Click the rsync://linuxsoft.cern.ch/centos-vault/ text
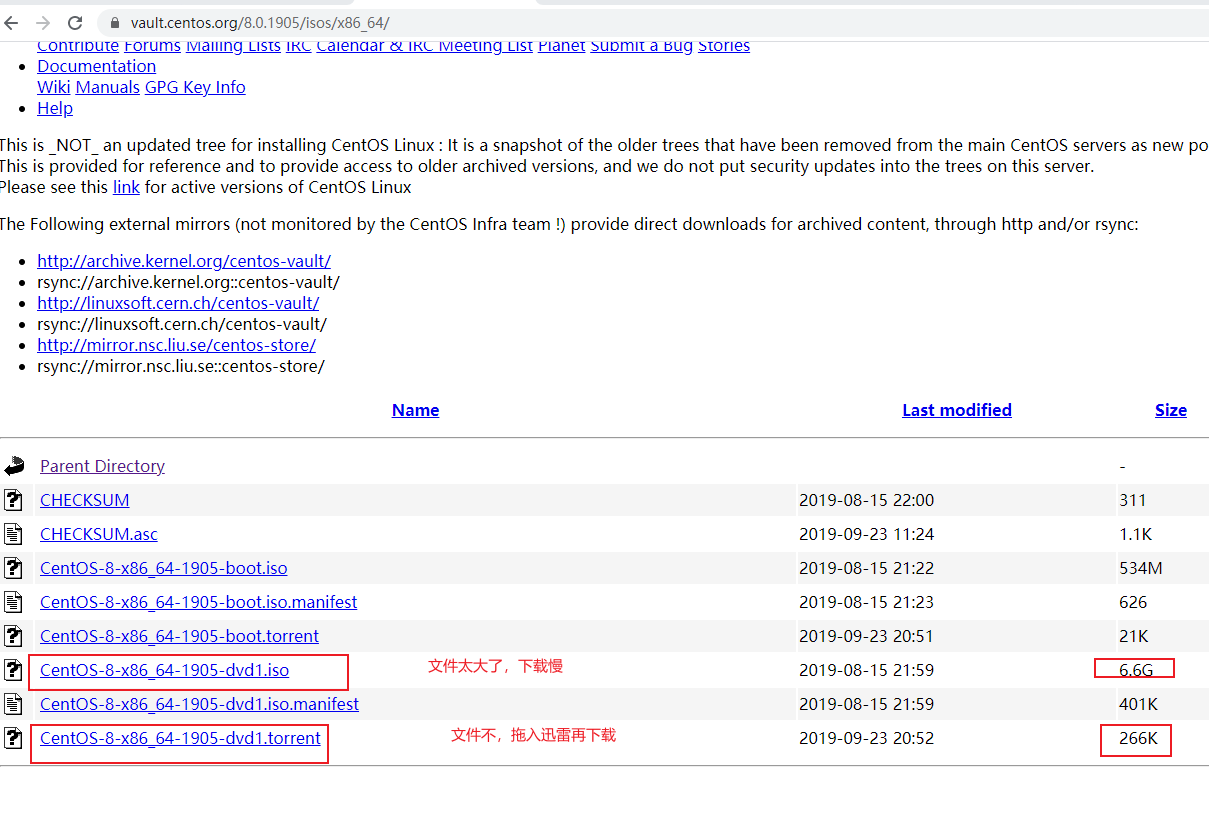The image size is (1209, 823). pos(182,324)
